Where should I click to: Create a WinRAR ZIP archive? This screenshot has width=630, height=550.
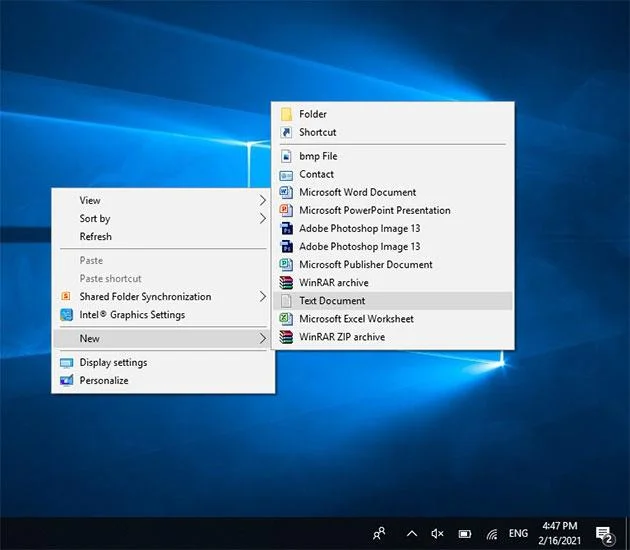(393, 337)
